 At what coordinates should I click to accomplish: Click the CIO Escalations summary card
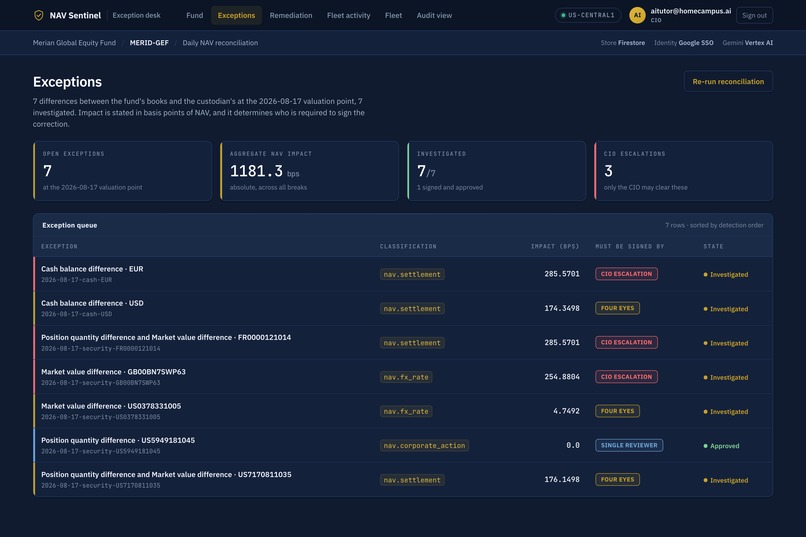684,171
